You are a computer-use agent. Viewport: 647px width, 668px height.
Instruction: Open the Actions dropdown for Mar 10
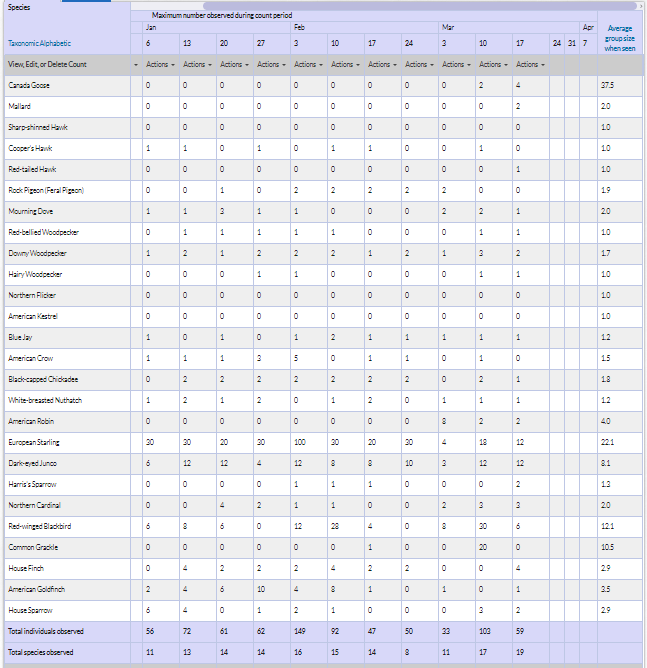[493, 64]
